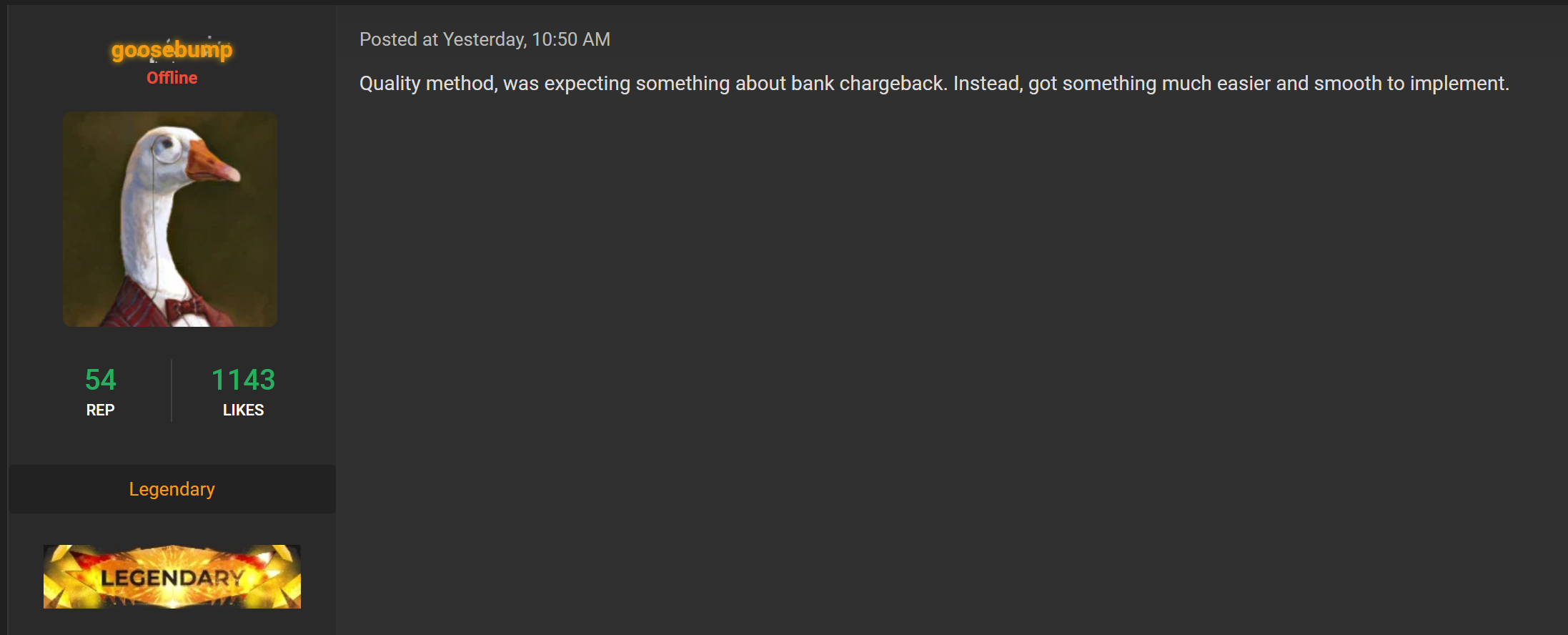Screen dimensions: 1568x635
Task: Open the goose avatar picture
Action: (x=170, y=219)
